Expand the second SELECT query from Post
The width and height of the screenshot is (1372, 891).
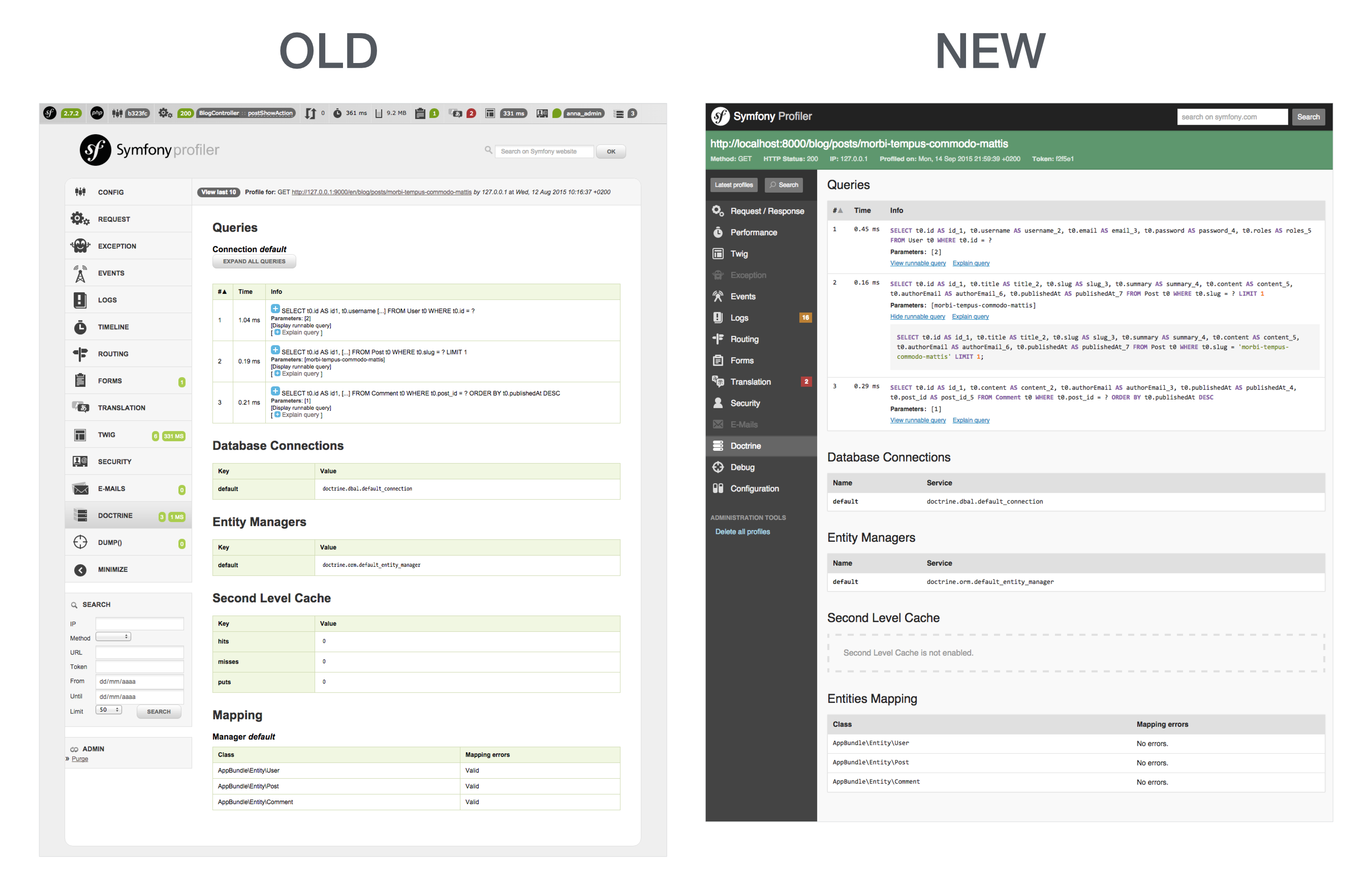click(275, 350)
